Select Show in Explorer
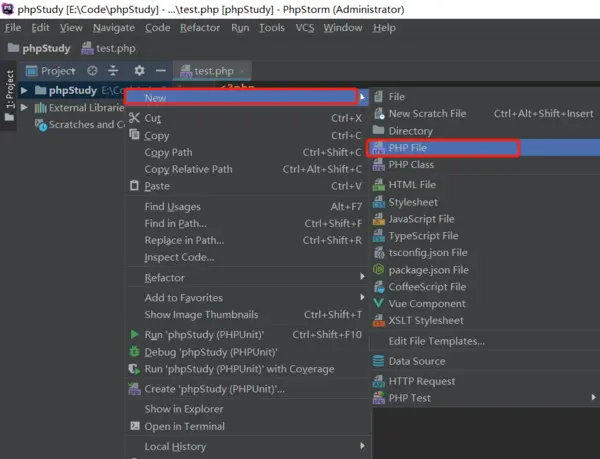Image resolution: width=600 pixels, height=459 pixels. pyautogui.click(x=246, y=409)
